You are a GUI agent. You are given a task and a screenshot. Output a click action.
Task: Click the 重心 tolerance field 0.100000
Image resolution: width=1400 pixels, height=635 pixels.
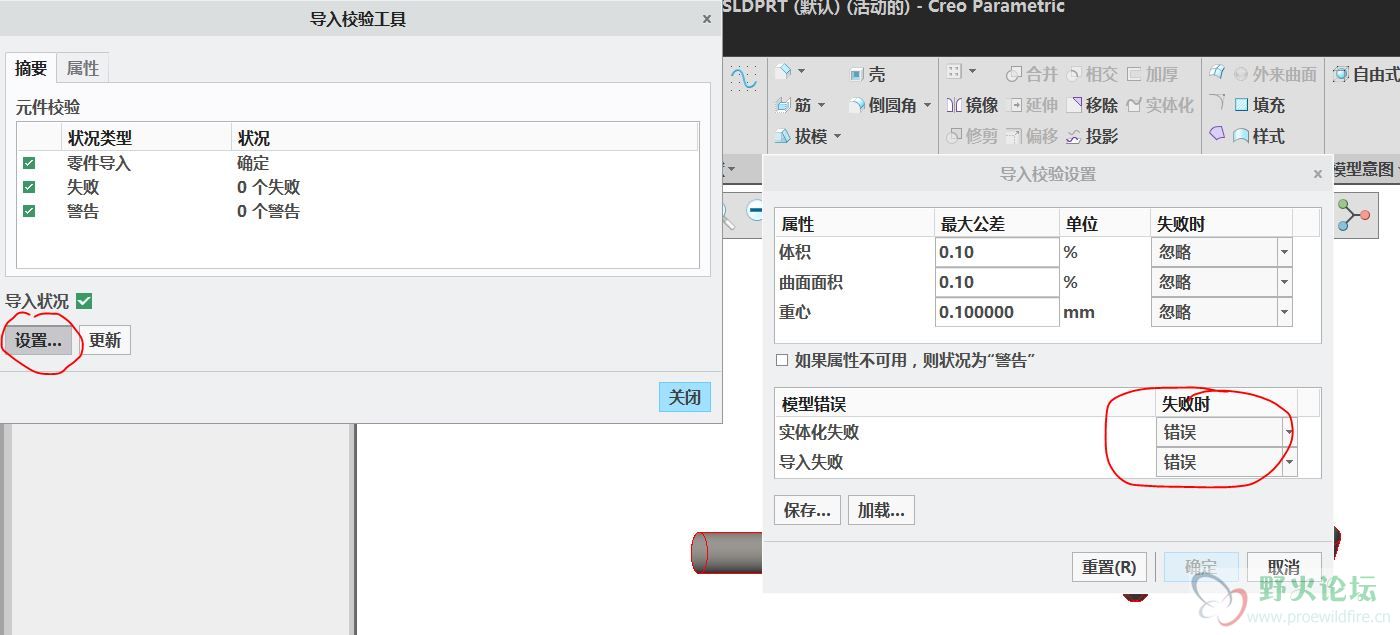tap(997, 312)
